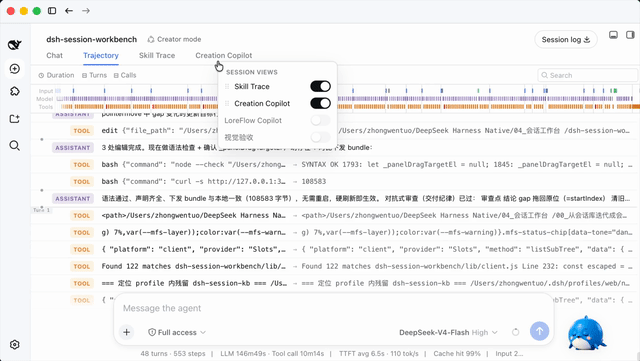
Task: Click the Turn 1 marker label
Action: [x=41, y=210]
